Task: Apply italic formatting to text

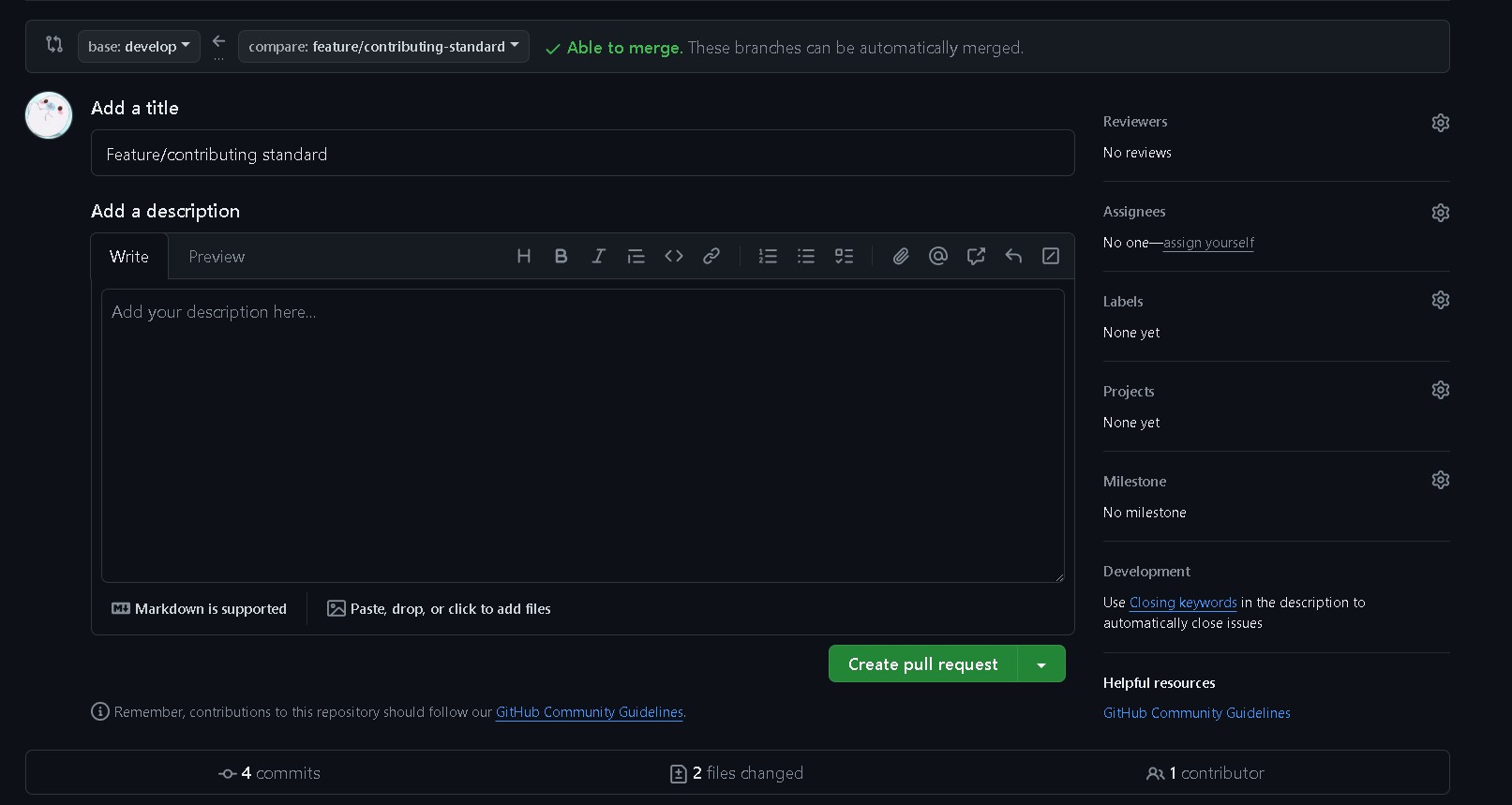Action: (x=598, y=256)
